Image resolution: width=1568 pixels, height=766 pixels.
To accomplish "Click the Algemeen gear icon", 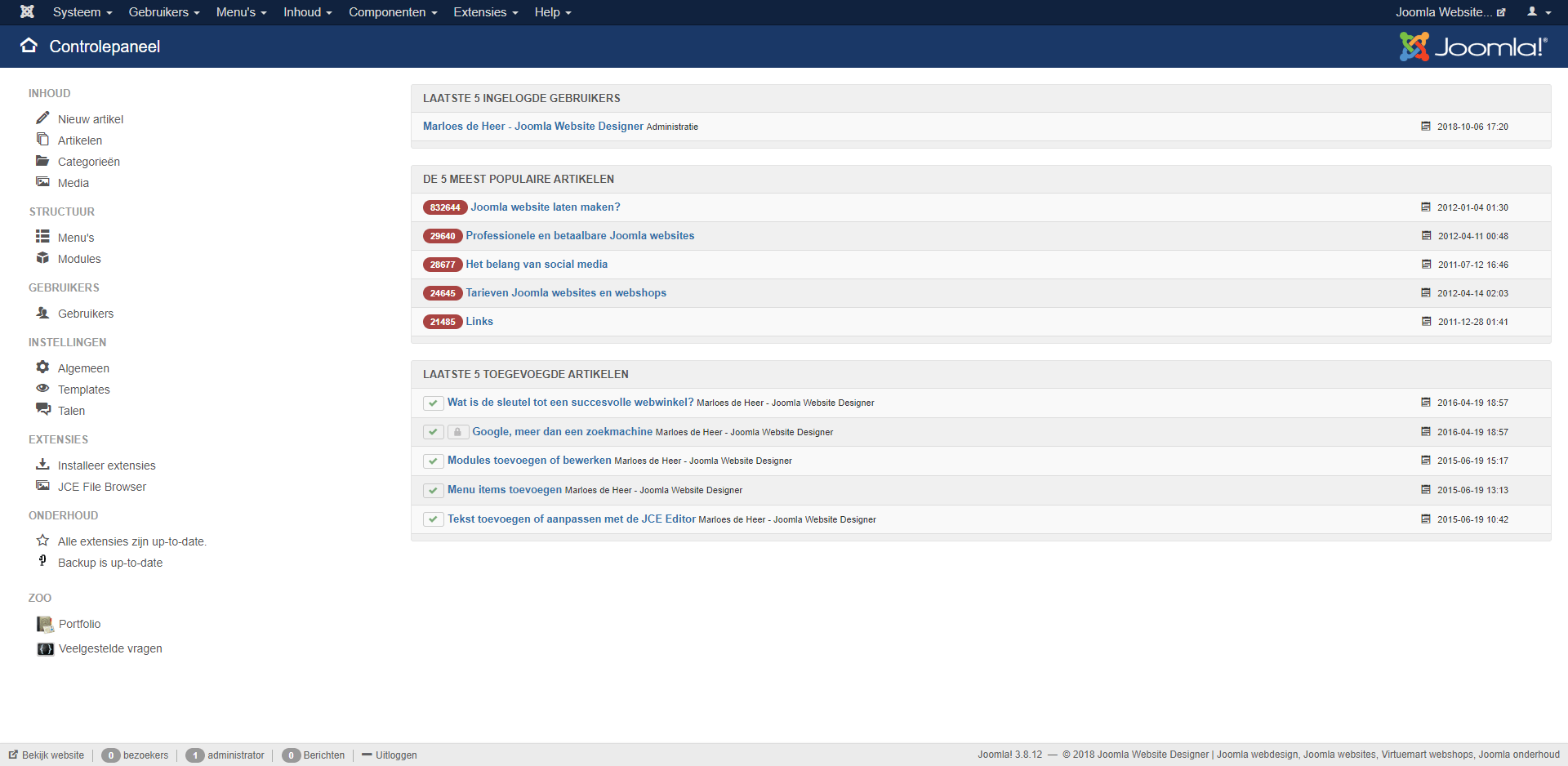I will tap(42, 367).
